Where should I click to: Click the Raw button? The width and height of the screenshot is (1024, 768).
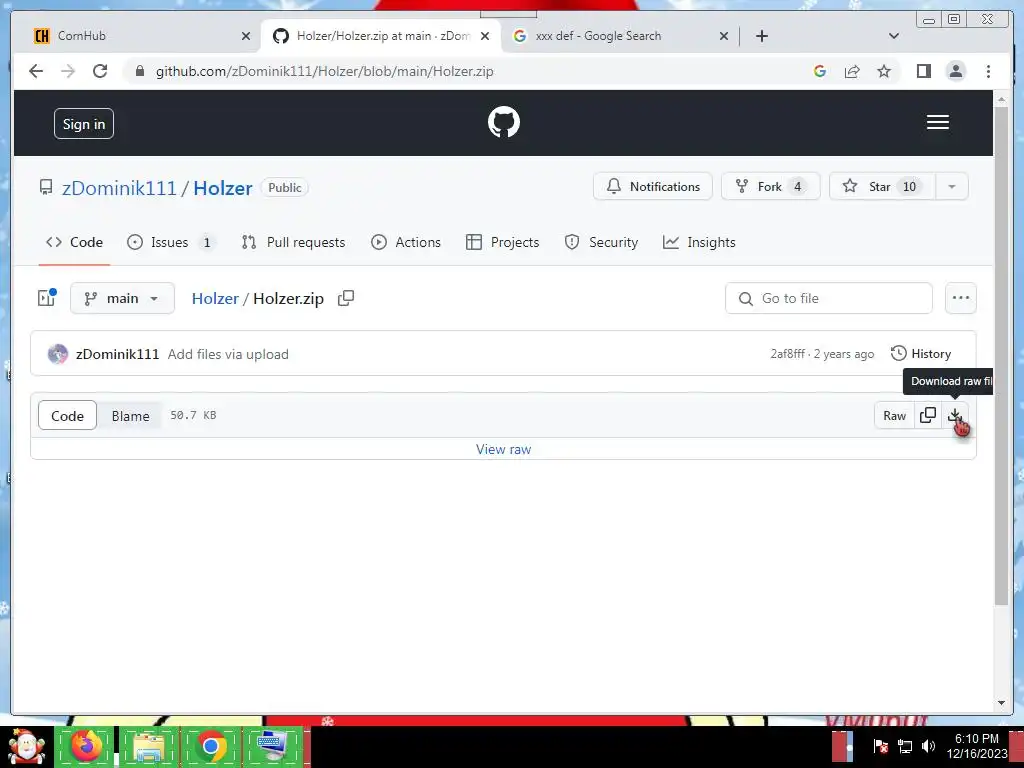894,415
